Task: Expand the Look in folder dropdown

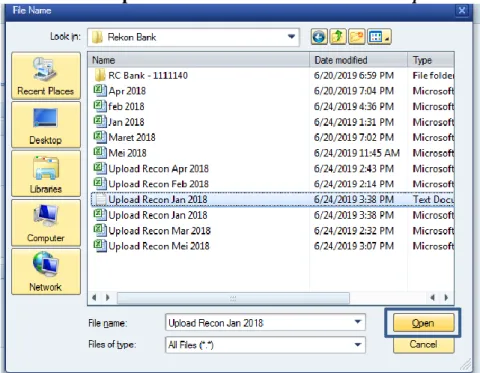Action: point(291,37)
